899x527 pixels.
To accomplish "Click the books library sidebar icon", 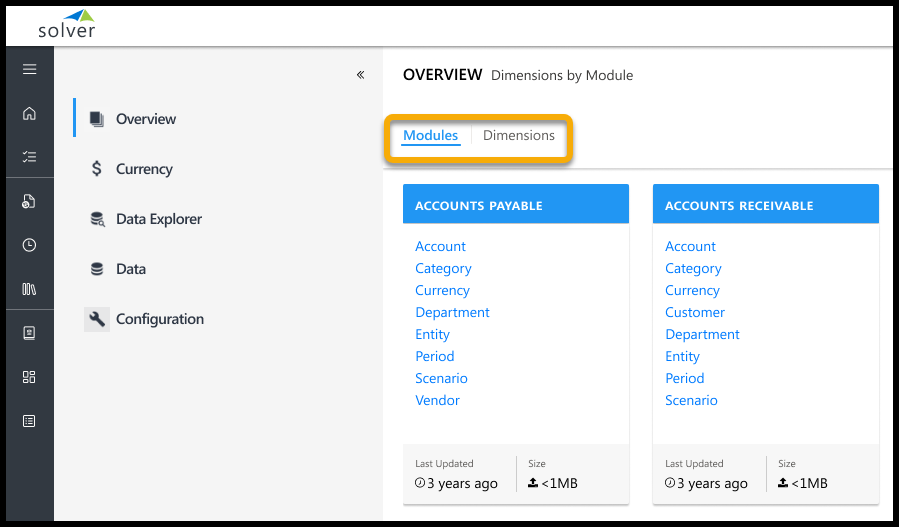I will coord(29,289).
